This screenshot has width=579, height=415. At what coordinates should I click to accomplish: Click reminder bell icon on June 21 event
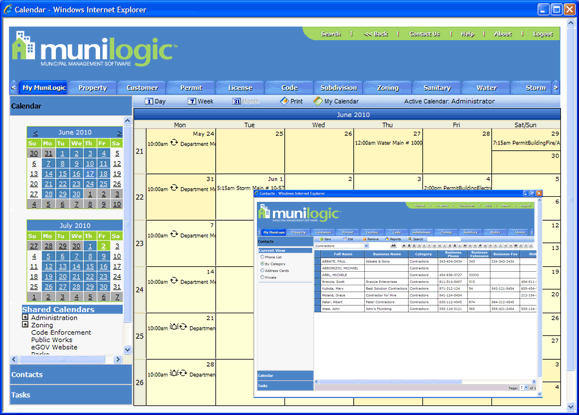tap(174, 327)
